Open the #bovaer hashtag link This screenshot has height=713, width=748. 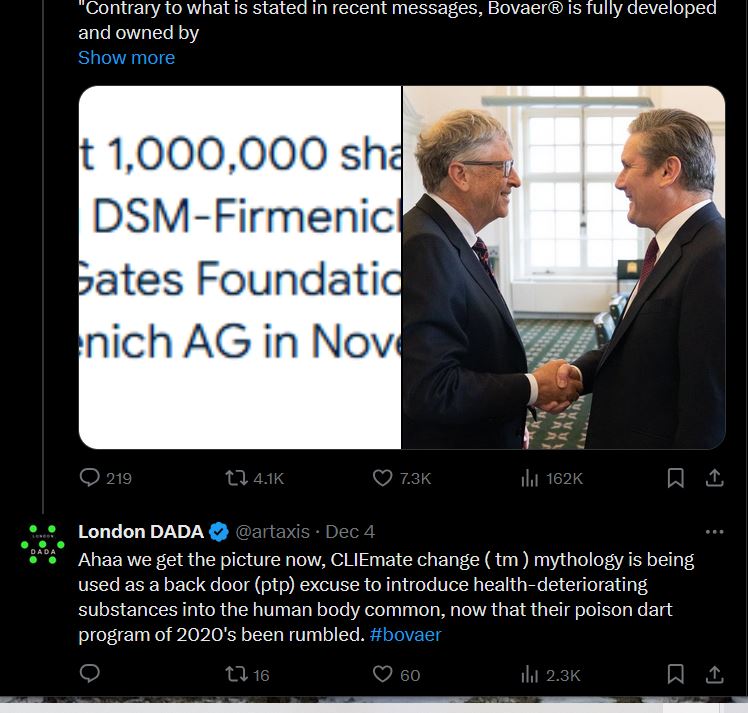[405, 634]
